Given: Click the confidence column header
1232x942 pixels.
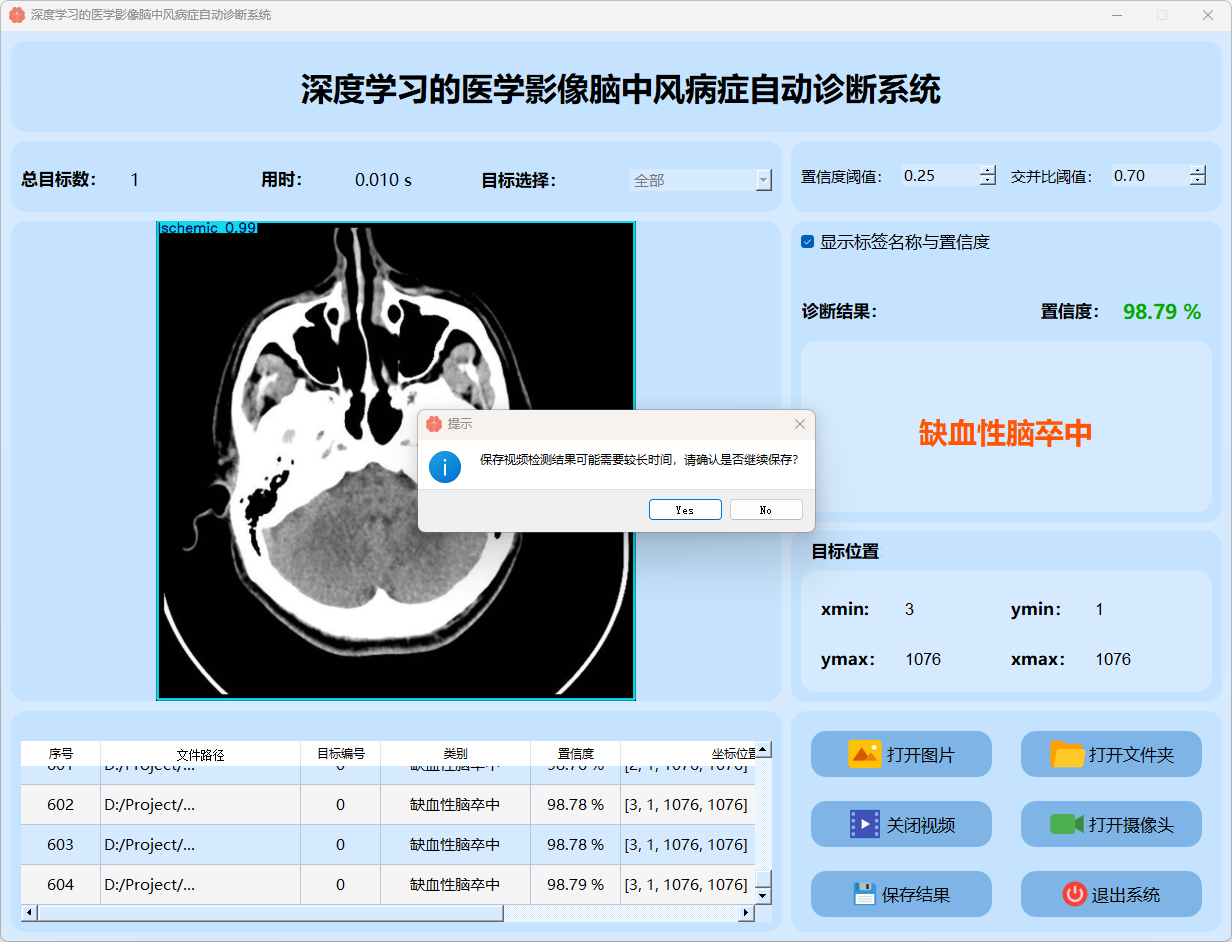Looking at the screenshot, I should tap(575, 753).
